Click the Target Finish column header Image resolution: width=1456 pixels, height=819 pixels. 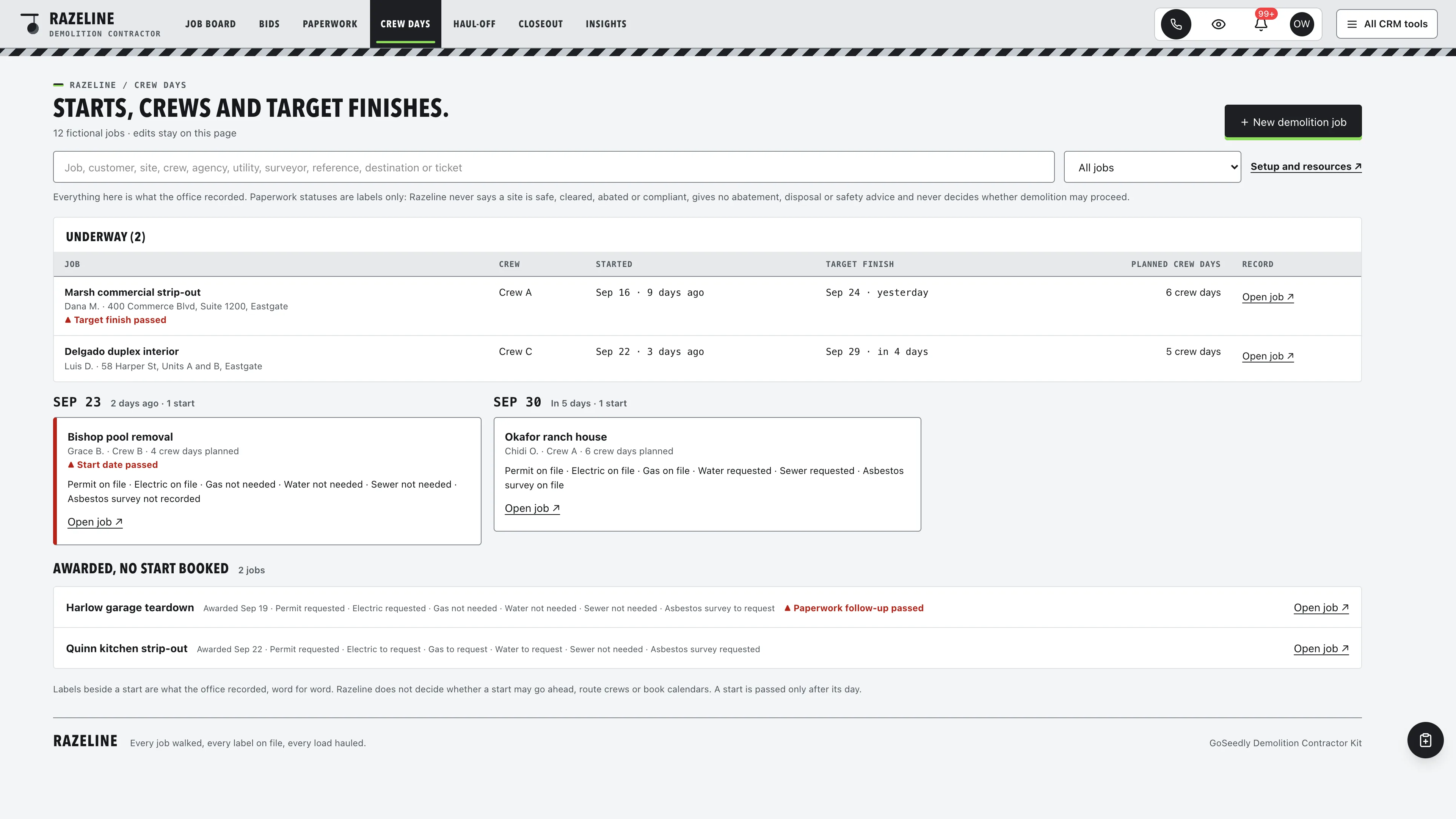pyautogui.click(x=860, y=265)
